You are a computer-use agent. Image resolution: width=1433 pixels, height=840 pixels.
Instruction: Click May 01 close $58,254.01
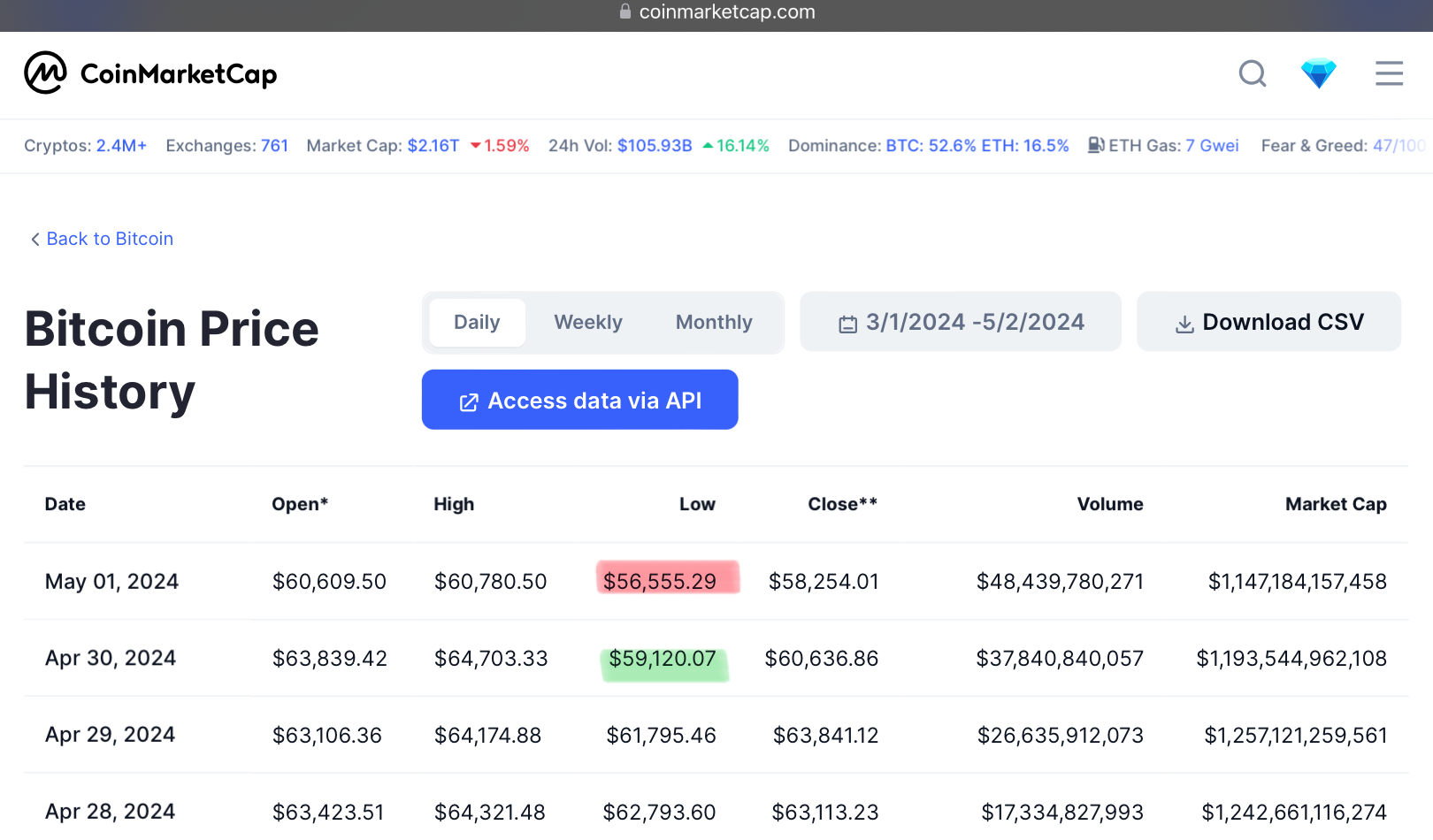(x=824, y=581)
